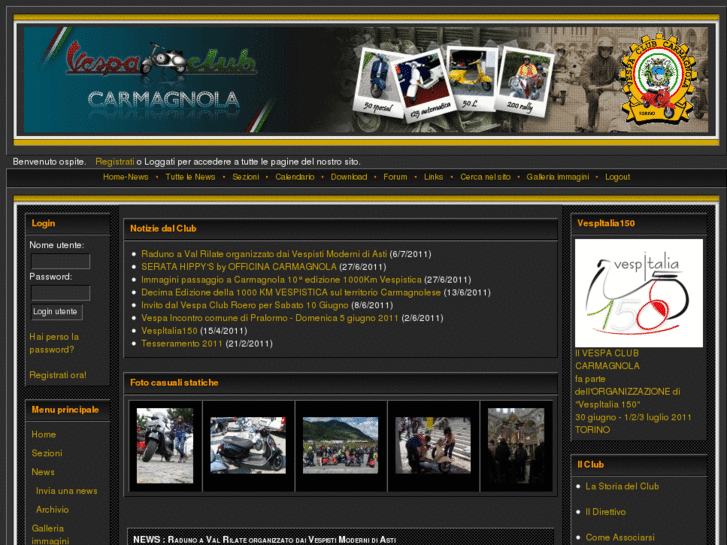Open Sezioni in the top navigation

[246, 177]
